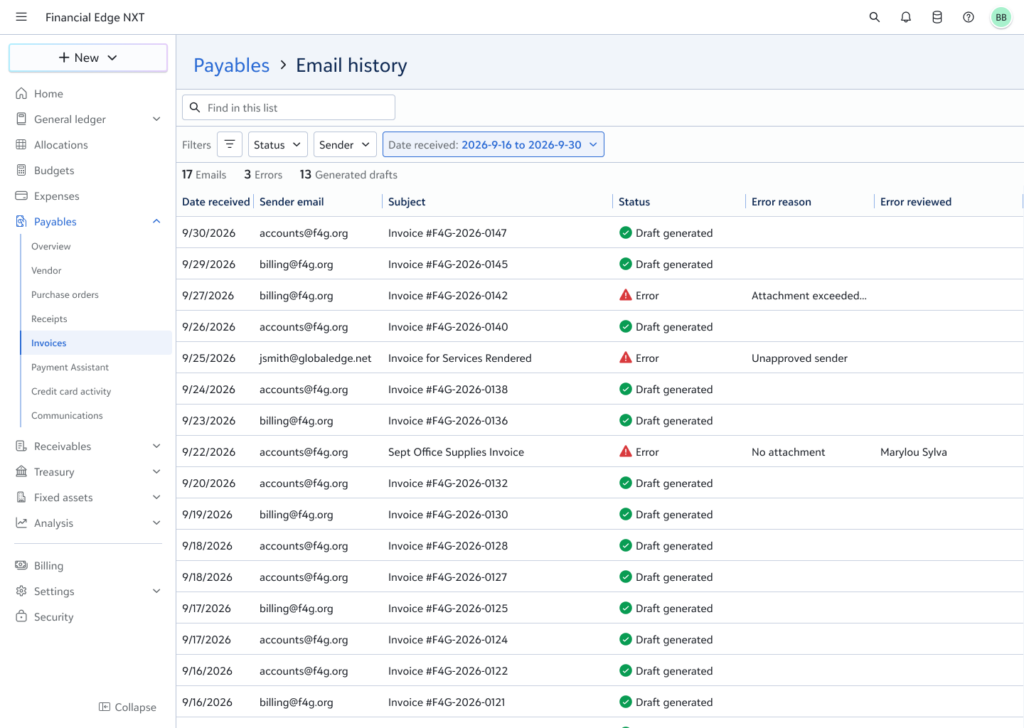Expand Fixed assets chevron
1024x728 pixels.
[x=157, y=497]
